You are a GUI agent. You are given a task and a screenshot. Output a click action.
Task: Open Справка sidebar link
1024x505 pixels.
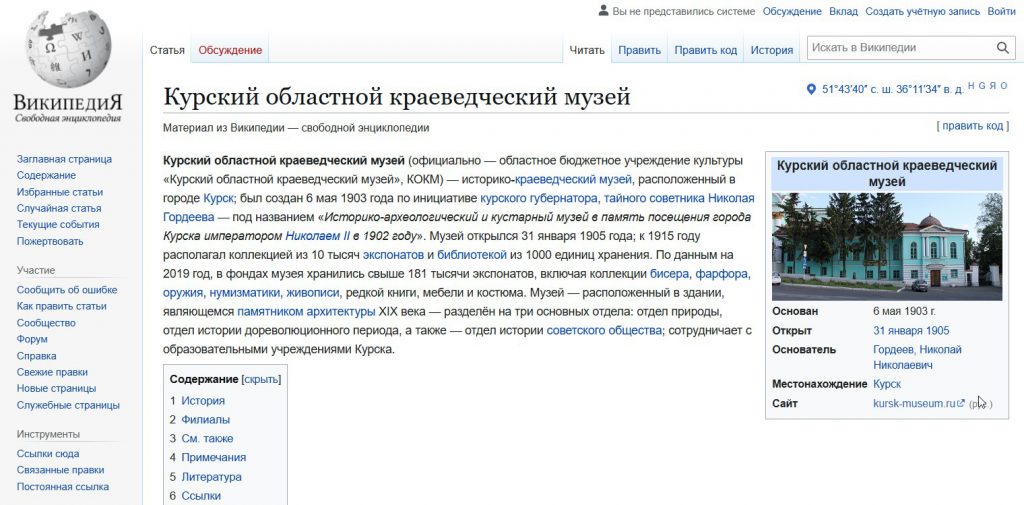(x=37, y=356)
